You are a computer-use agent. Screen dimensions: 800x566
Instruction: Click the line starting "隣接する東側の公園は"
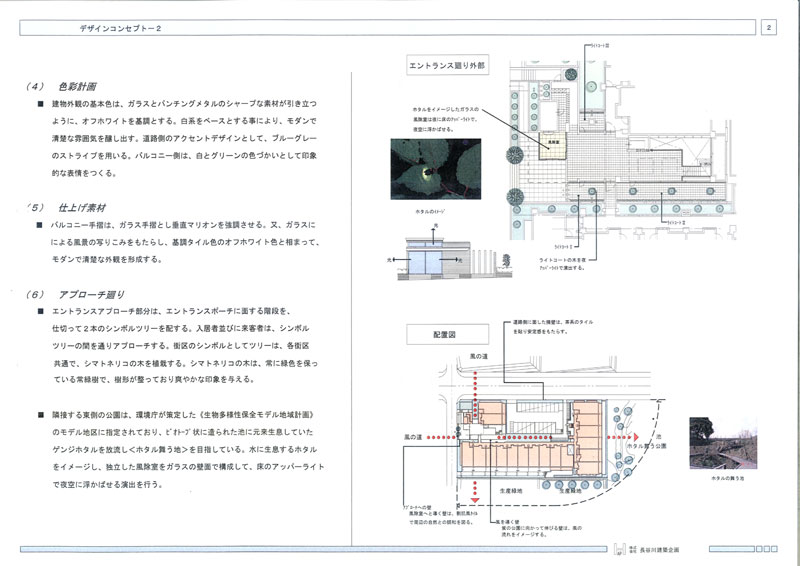coord(182,415)
